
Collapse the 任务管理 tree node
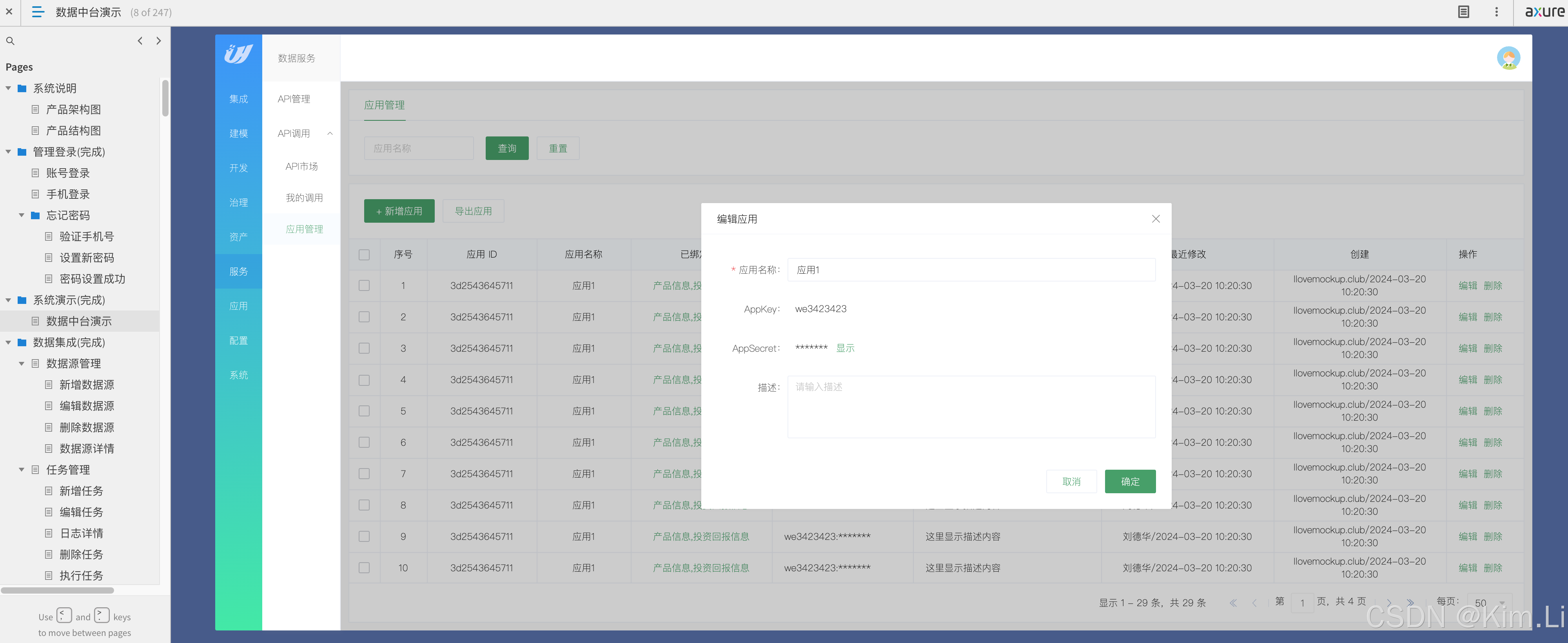click(x=21, y=469)
